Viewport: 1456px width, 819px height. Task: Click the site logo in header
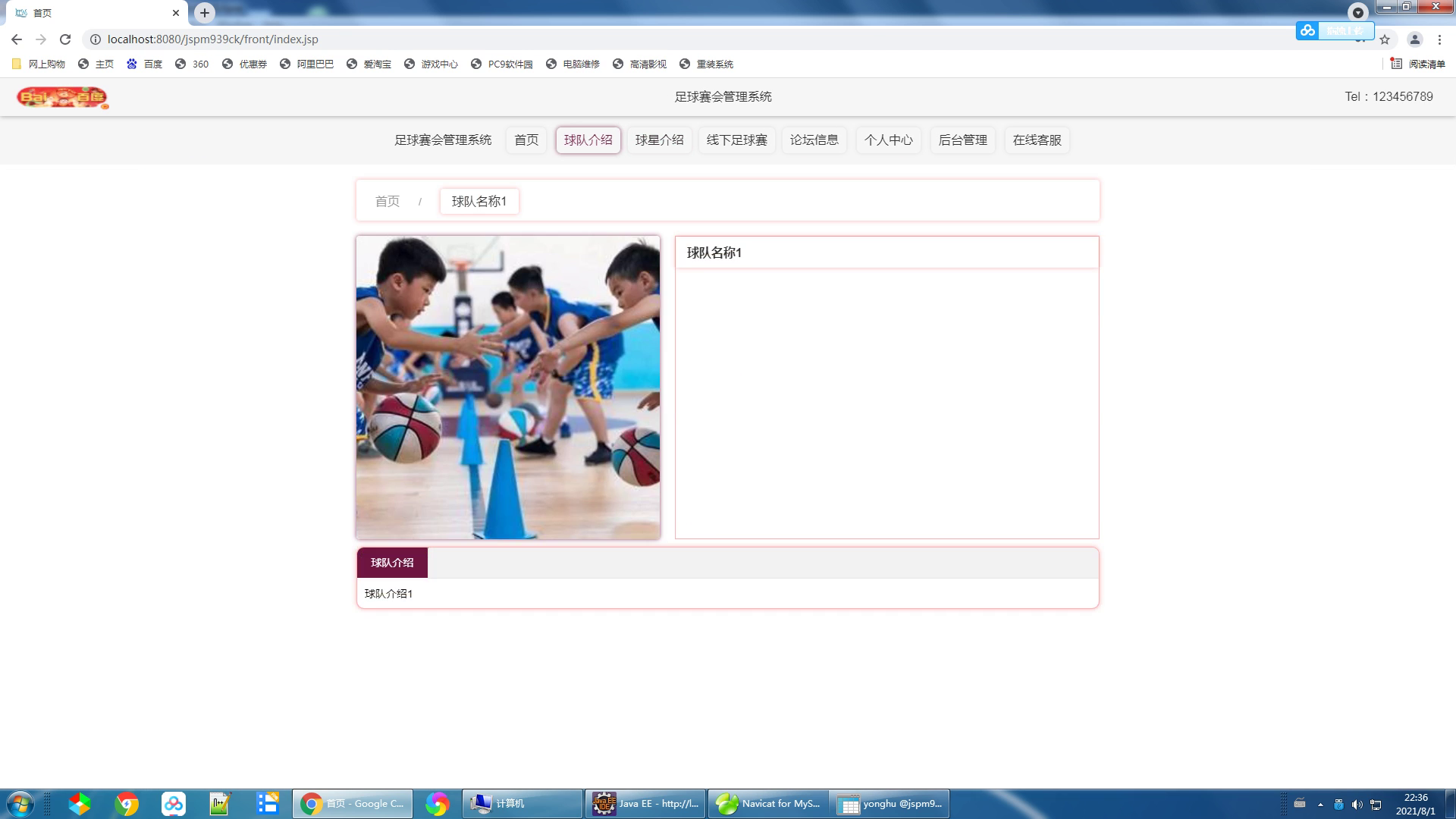(x=62, y=97)
